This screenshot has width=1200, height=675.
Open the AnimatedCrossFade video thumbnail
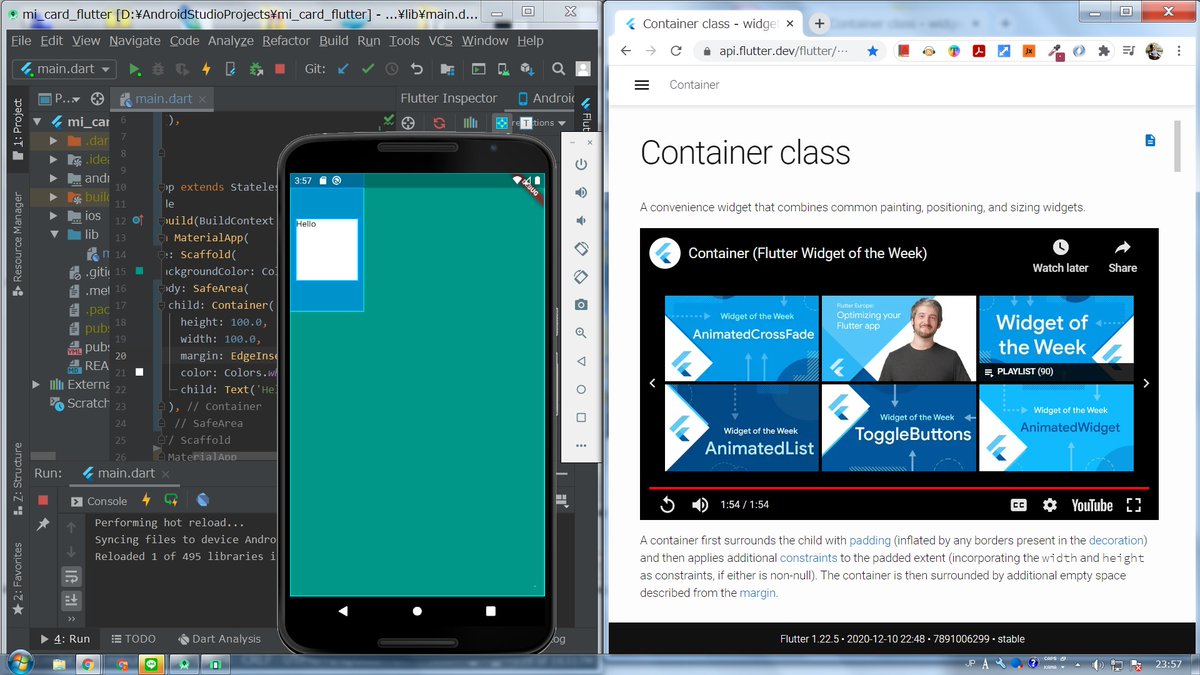point(740,338)
